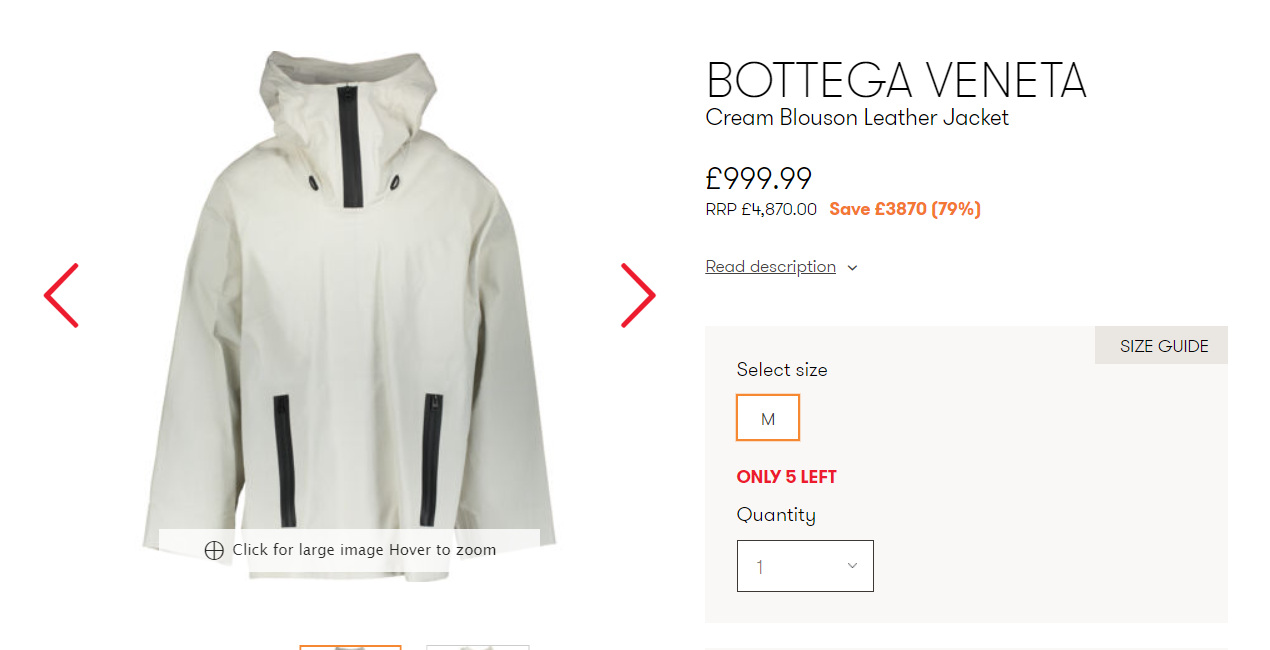The width and height of the screenshot is (1270, 650).
Task: Click the Save £3870 (79%) label
Action: coord(905,210)
